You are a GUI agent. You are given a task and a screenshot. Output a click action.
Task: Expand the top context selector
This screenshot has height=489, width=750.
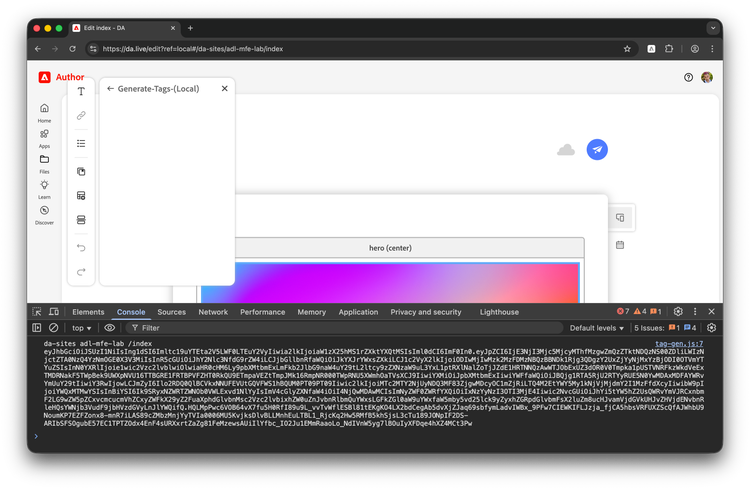[82, 328]
